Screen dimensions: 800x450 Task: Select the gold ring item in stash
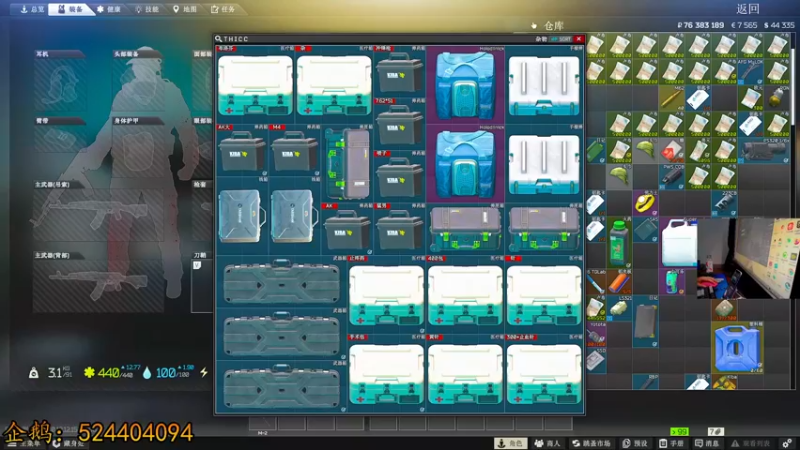tap(645, 203)
